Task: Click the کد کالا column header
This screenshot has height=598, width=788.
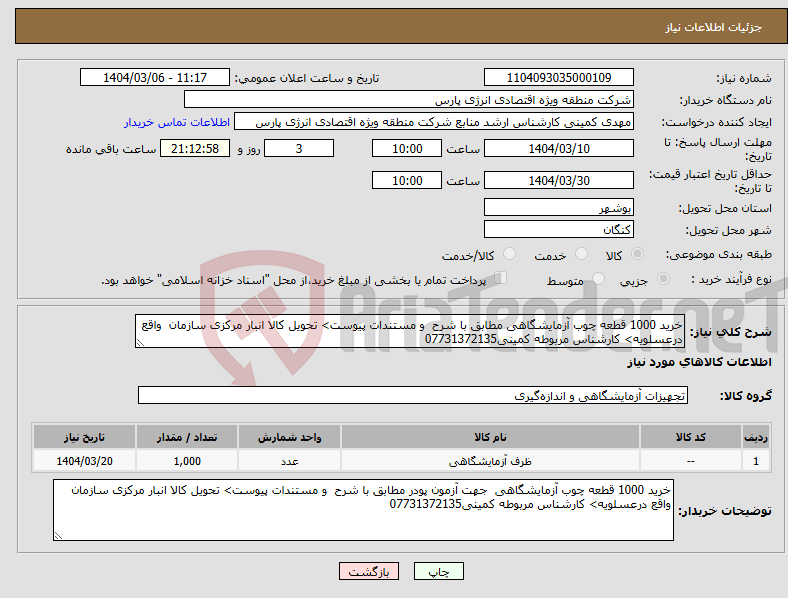Action: pyautogui.click(x=691, y=437)
